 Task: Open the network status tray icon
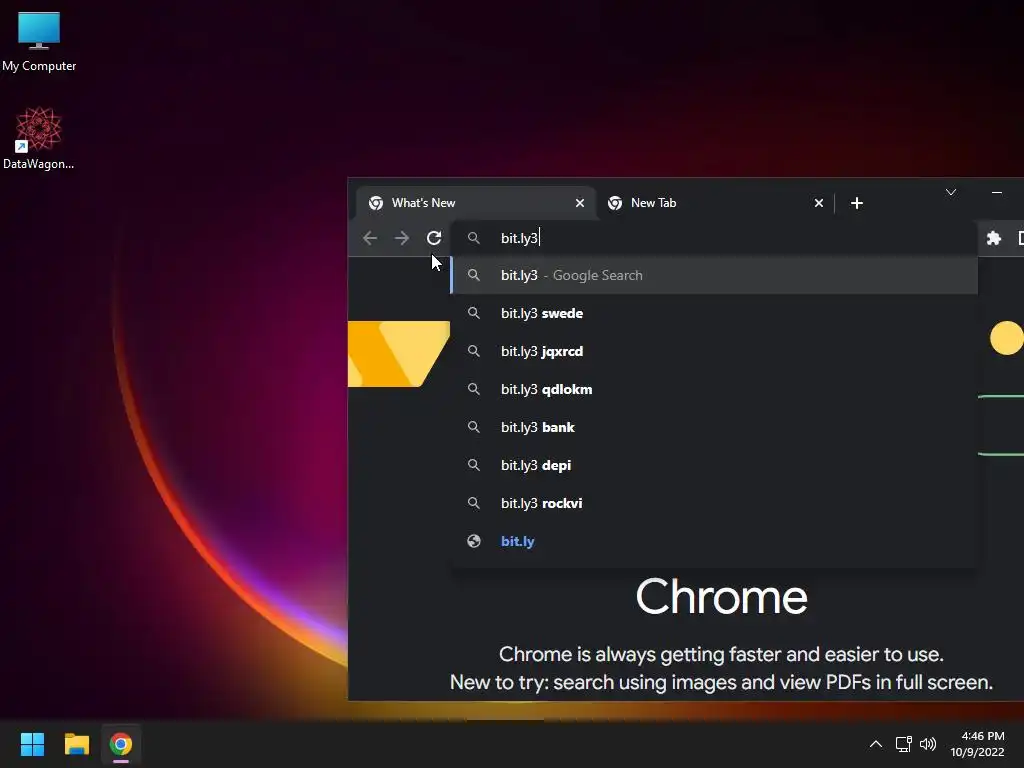(904, 744)
